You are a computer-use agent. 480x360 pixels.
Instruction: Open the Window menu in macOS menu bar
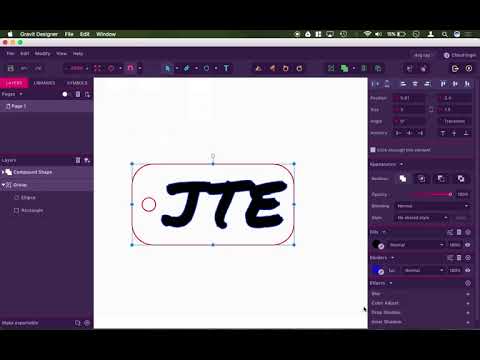click(x=106, y=34)
